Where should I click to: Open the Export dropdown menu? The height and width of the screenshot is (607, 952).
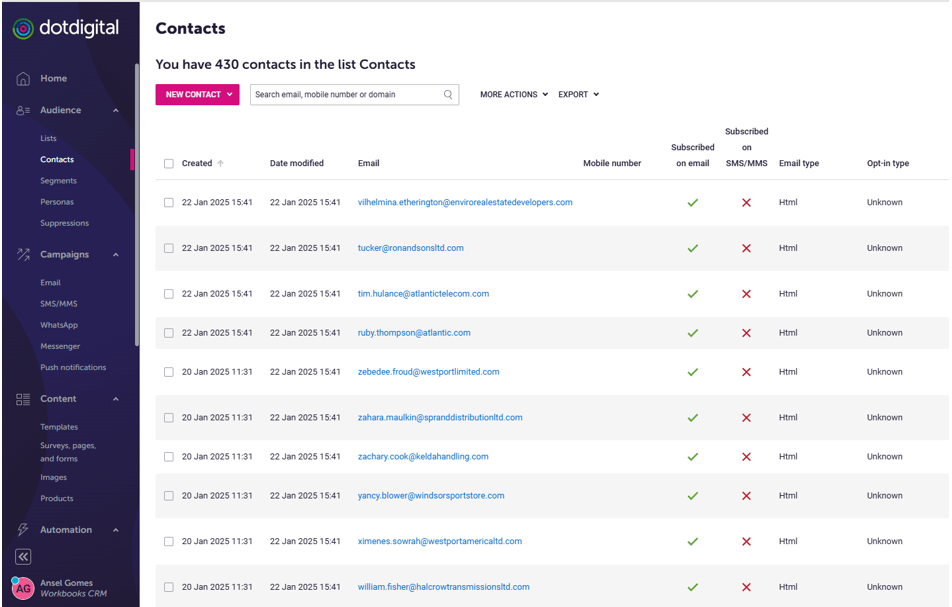tap(579, 95)
